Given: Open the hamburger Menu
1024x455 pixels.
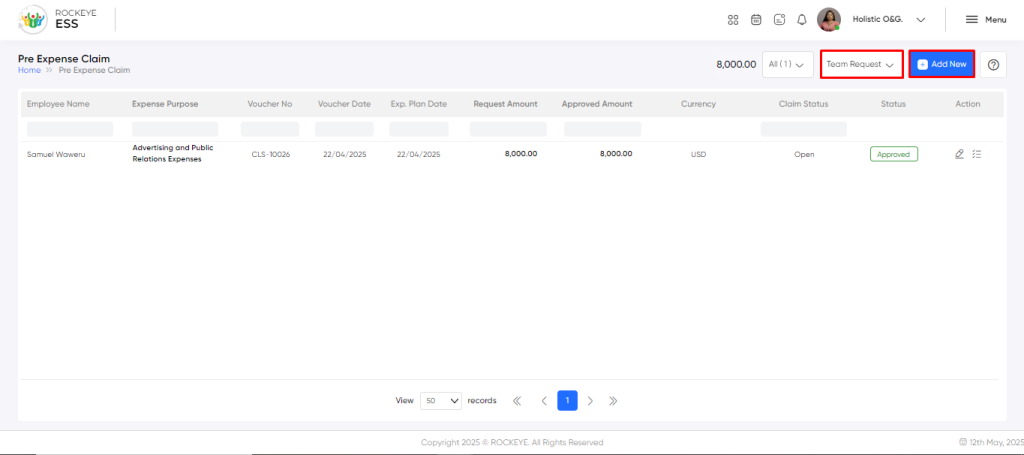Looking at the screenshot, I should click(985, 19).
